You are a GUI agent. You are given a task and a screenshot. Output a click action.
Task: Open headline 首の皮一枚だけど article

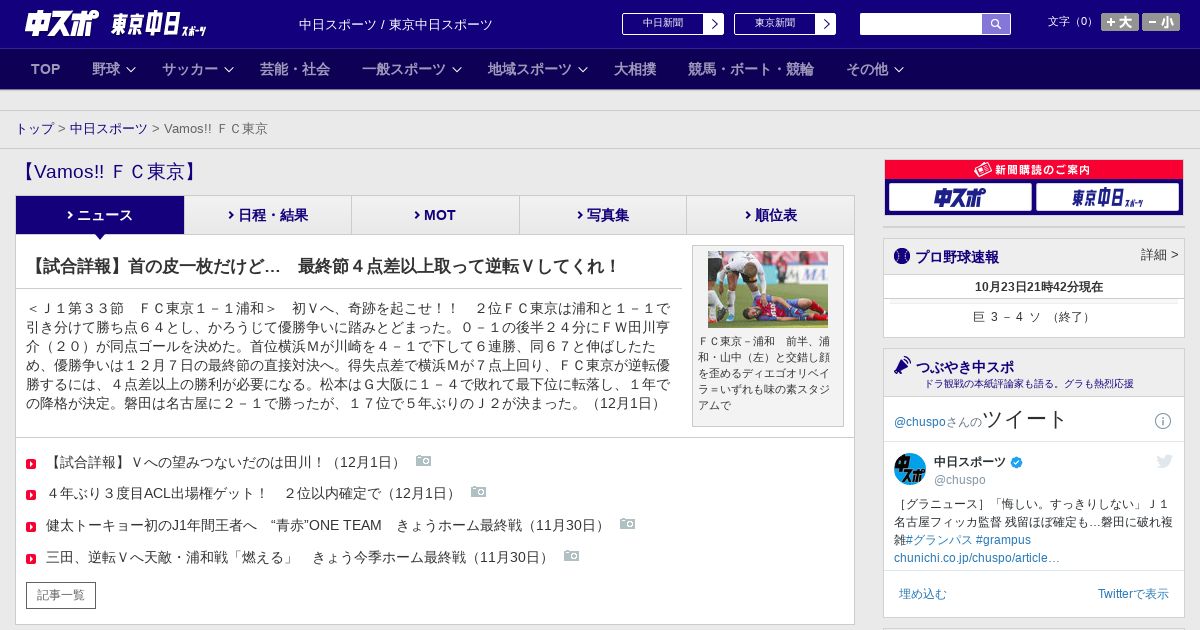(x=324, y=266)
